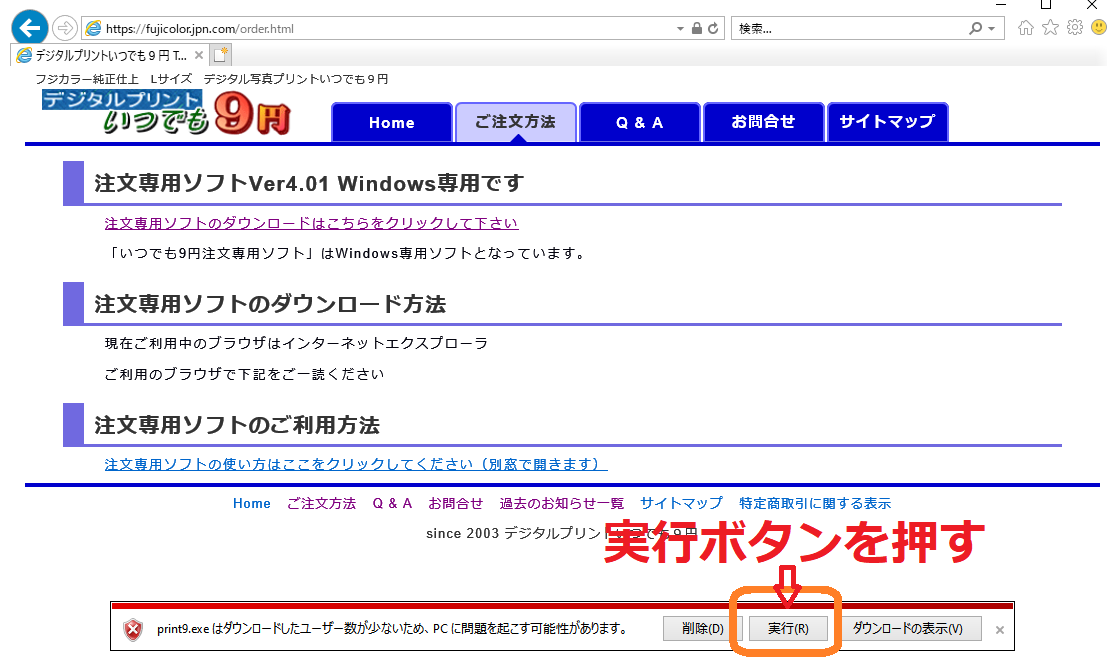Close the デジタルプリントいつでも9円 browser tab

199,55
